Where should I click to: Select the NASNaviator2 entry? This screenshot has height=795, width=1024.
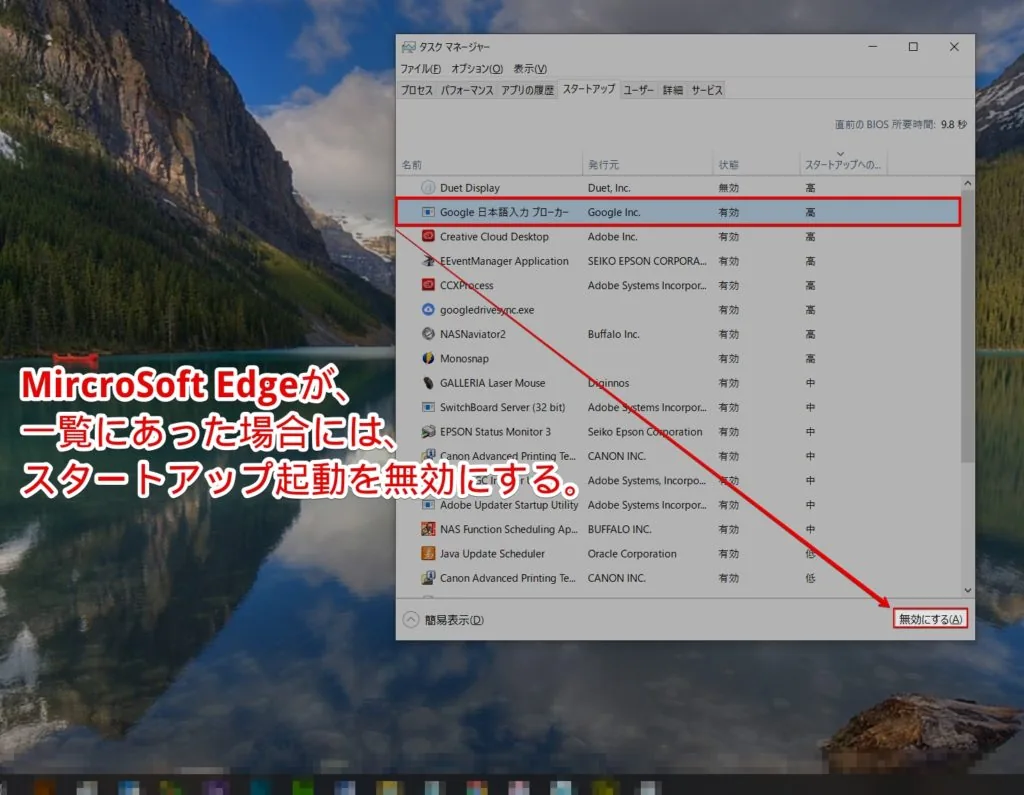tap(472, 334)
